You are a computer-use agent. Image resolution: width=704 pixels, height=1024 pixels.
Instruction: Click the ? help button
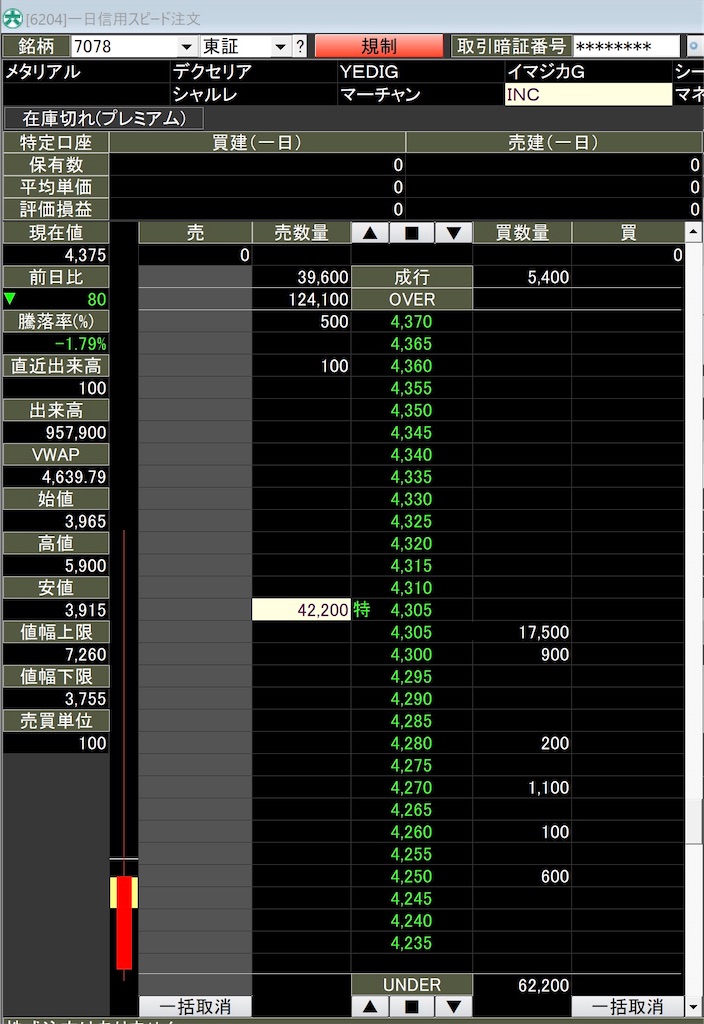point(300,46)
